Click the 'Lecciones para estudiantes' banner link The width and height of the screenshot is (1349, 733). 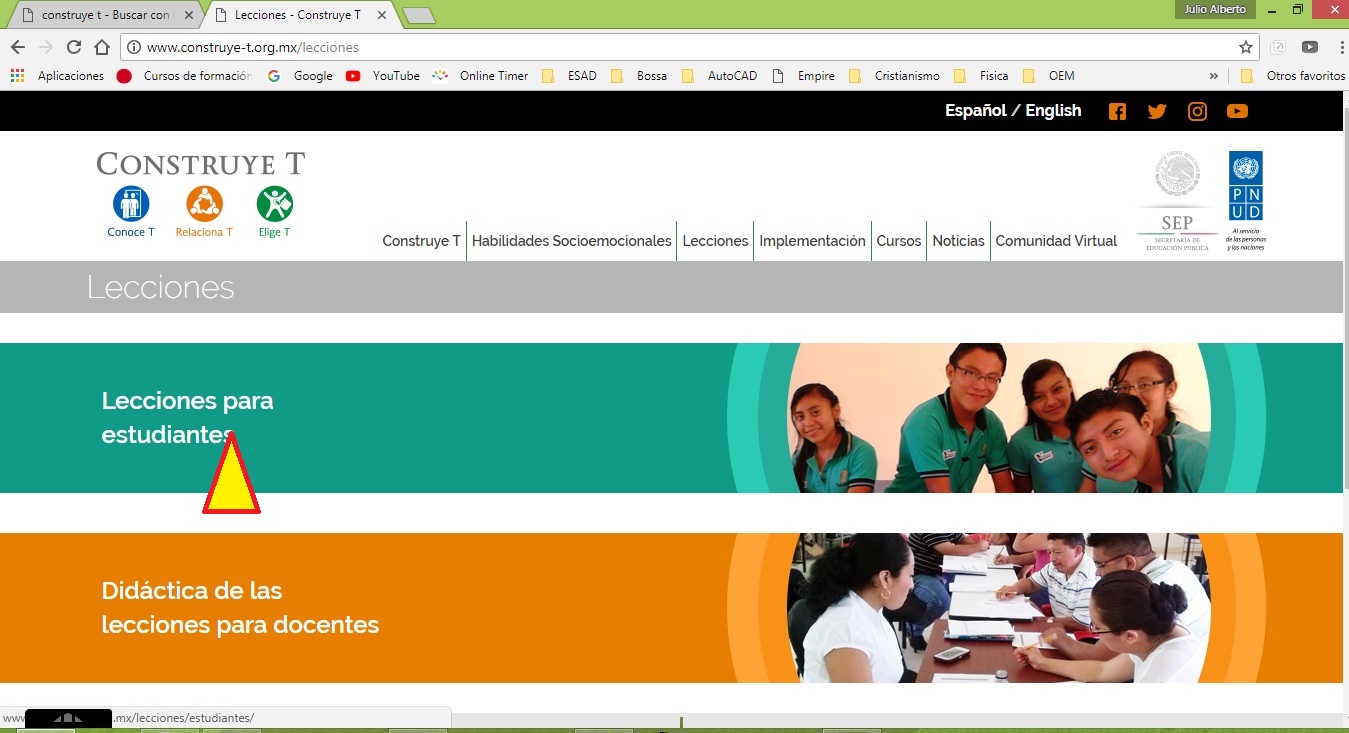point(187,417)
